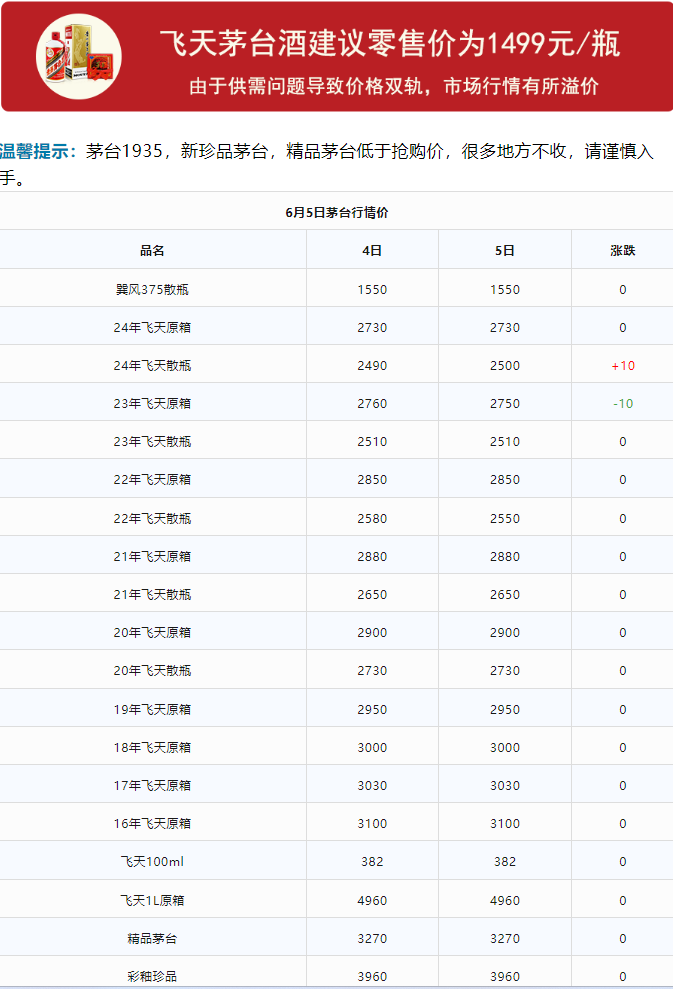Select the 23年飞天原箱 row name
Viewport: 673px width, 989px height.
[x=152, y=404]
